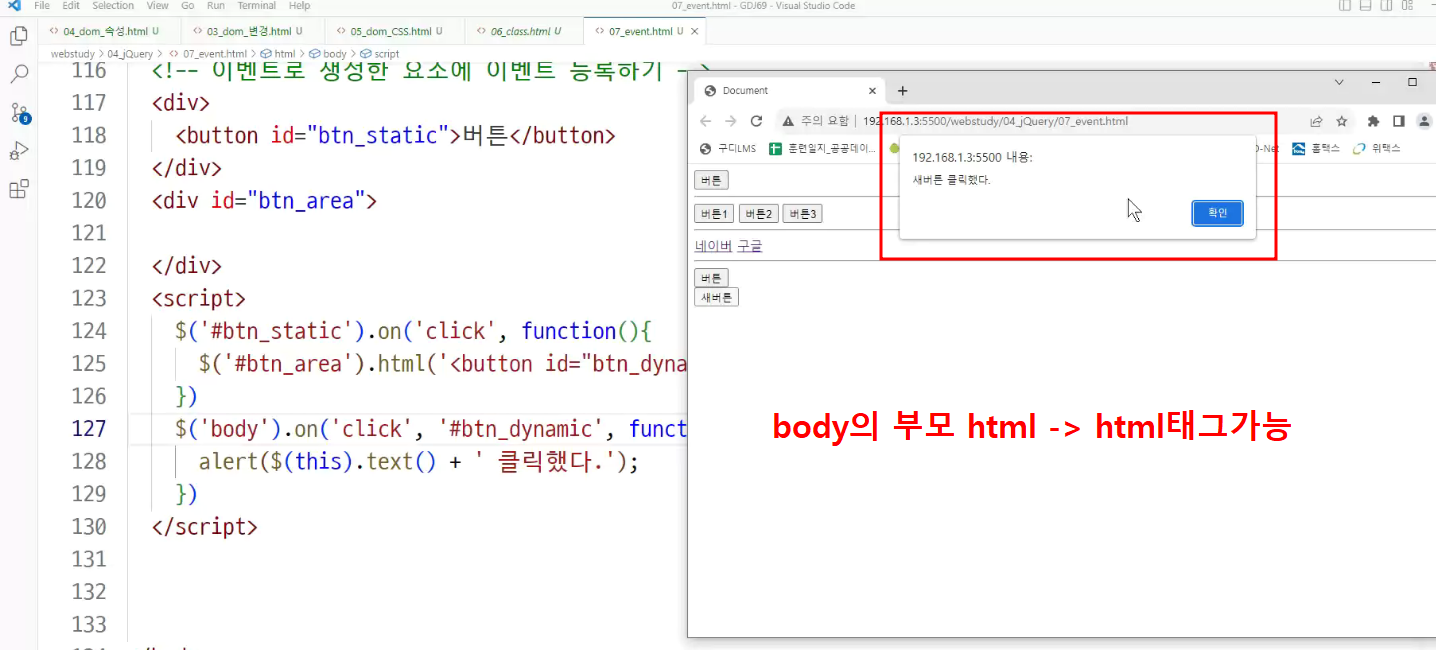The width and height of the screenshot is (1436, 650).
Task: Confirm the alert with 확인 button
Action: [x=1217, y=213]
